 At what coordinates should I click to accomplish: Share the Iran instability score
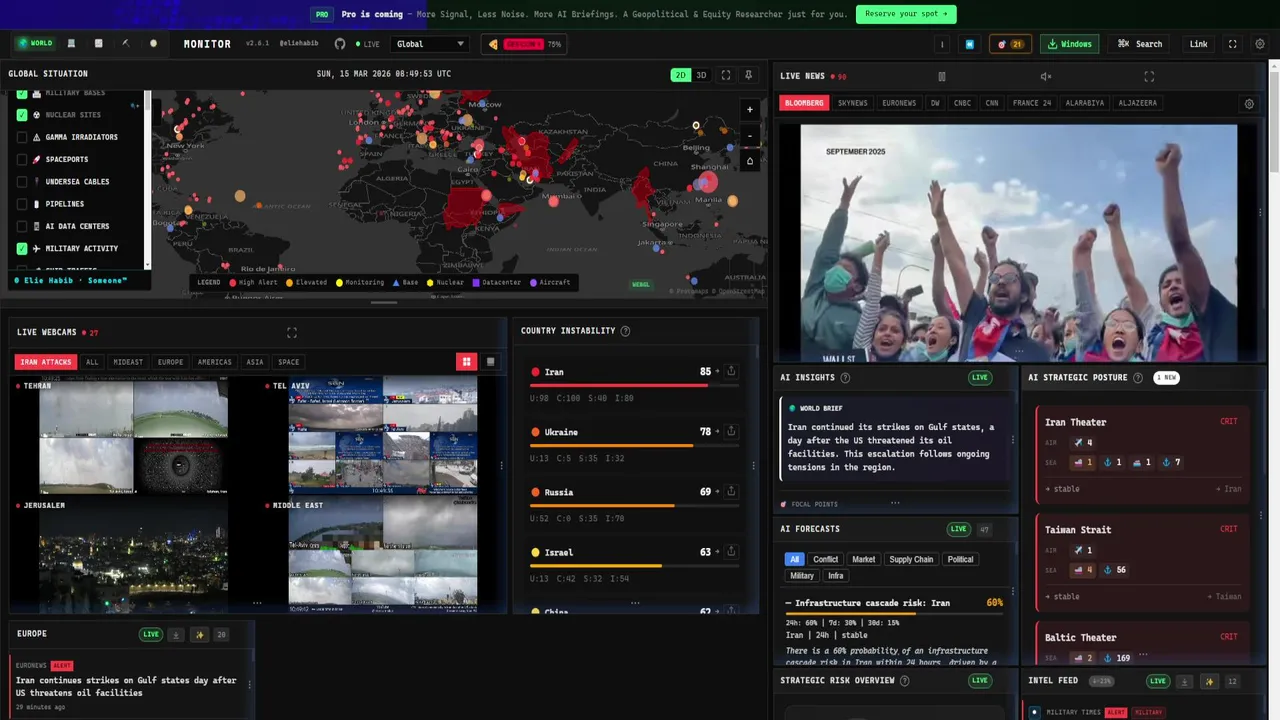(x=731, y=371)
